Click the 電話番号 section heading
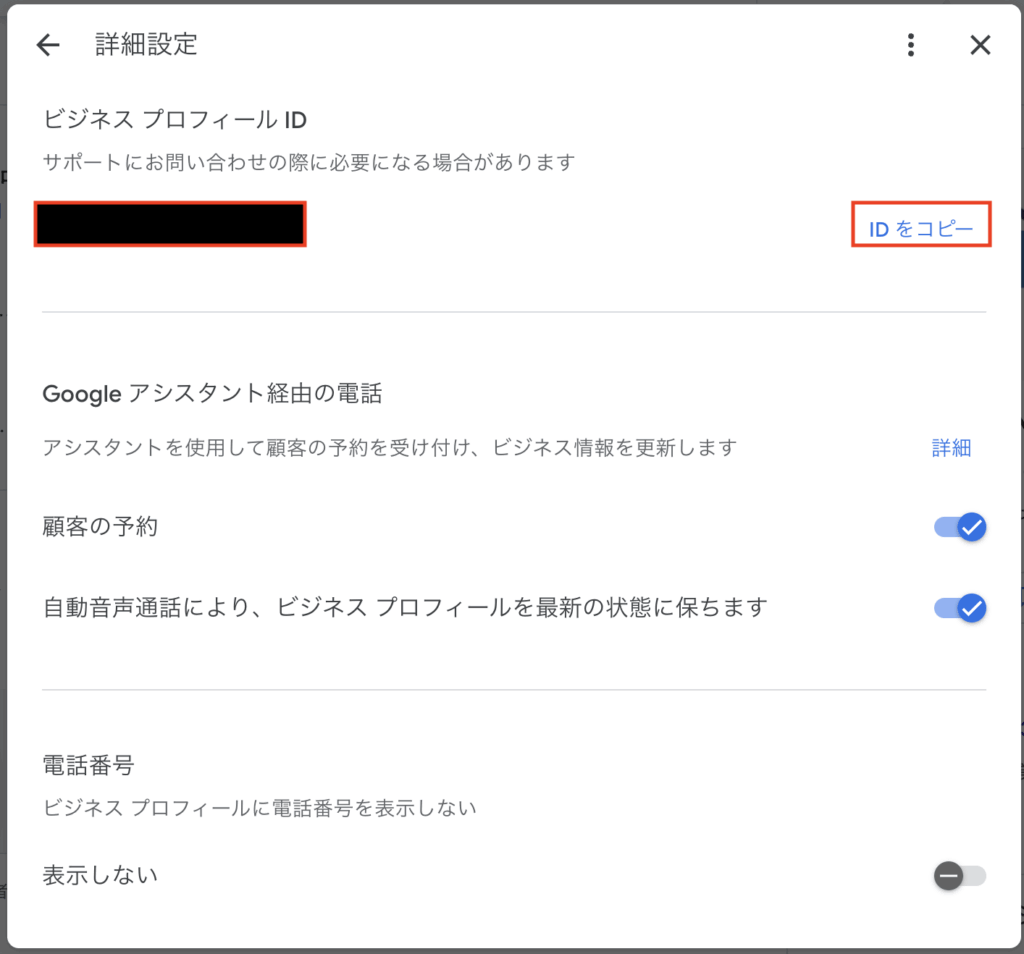This screenshot has width=1024, height=954. tap(88, 765)
